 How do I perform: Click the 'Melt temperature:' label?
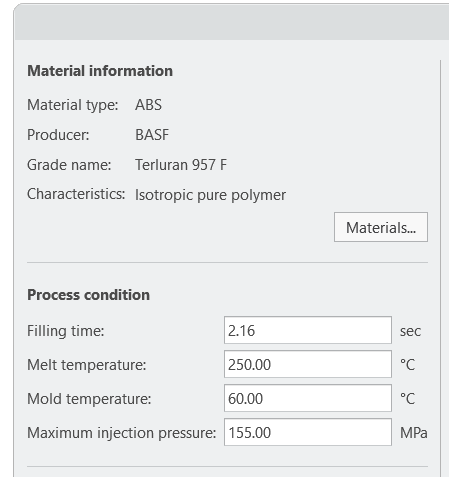coord(87,365)
